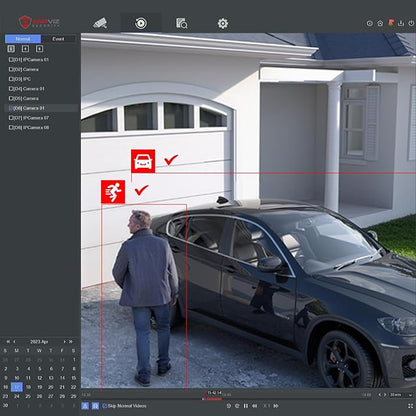Go to previous year in calendar
The width and height of the screenshot is (416, 416).
click(x=8, y=342)
